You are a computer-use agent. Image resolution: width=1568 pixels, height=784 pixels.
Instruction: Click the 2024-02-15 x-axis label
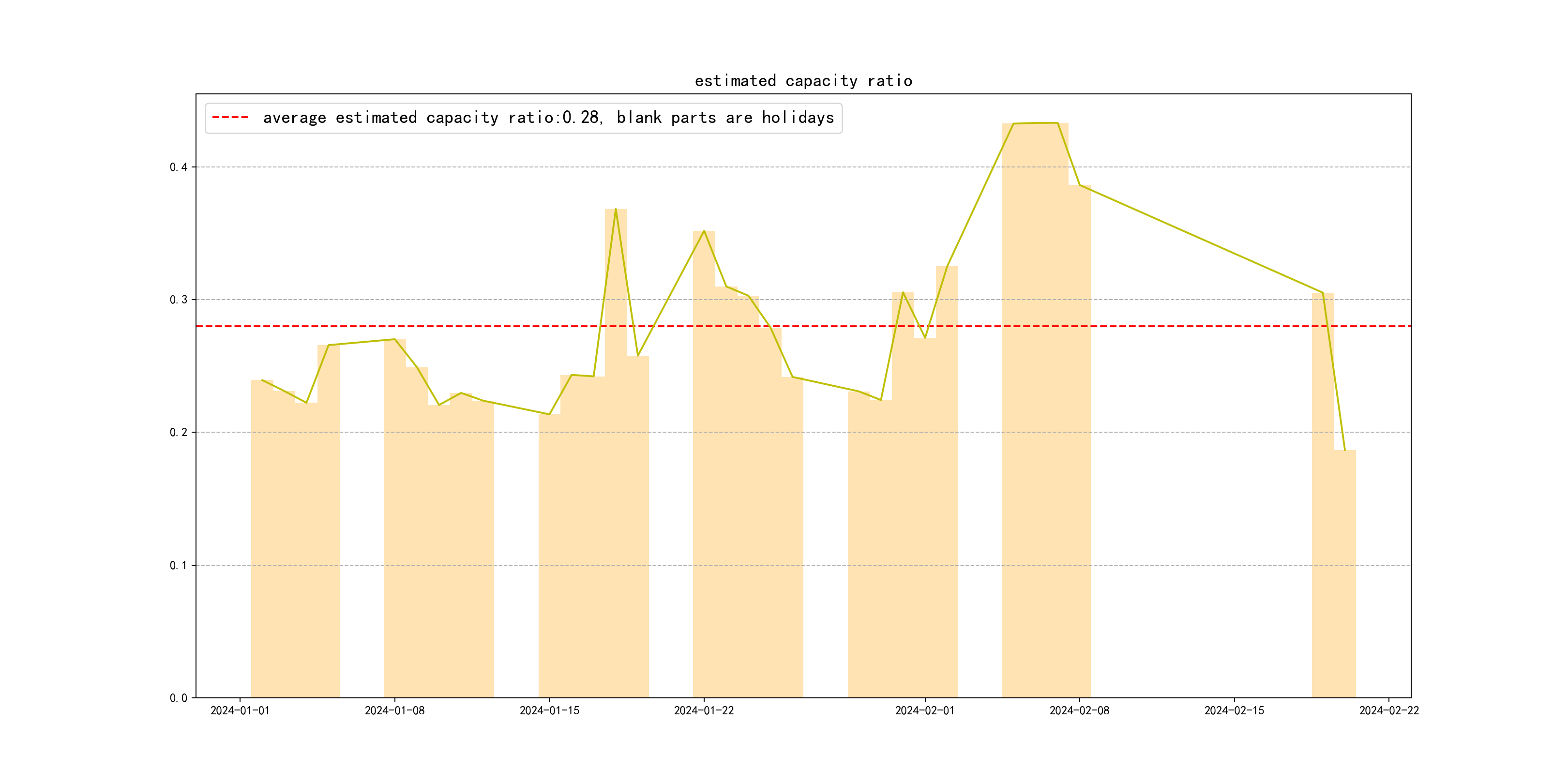tap(1234, 710)
